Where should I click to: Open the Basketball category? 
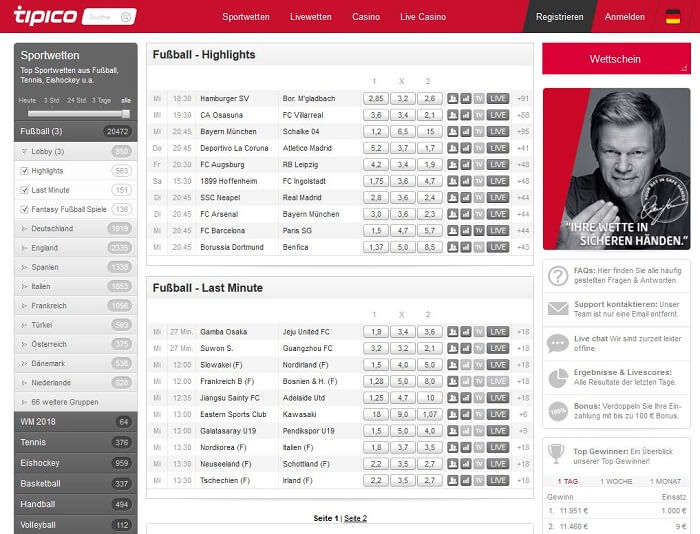click(76, 483)
